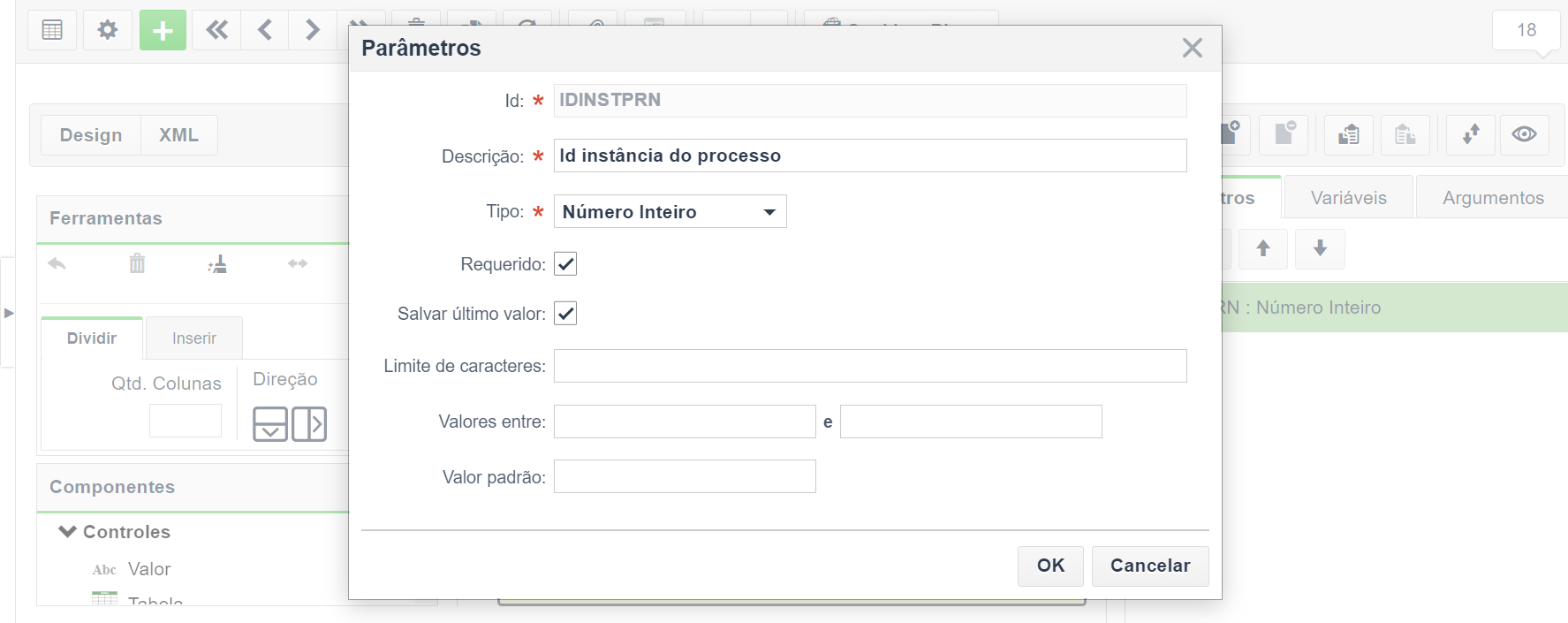The height and width of the screenshot is (623, 1568).
Task: Click the trash delete tool icon
Action: click(137, 263)
